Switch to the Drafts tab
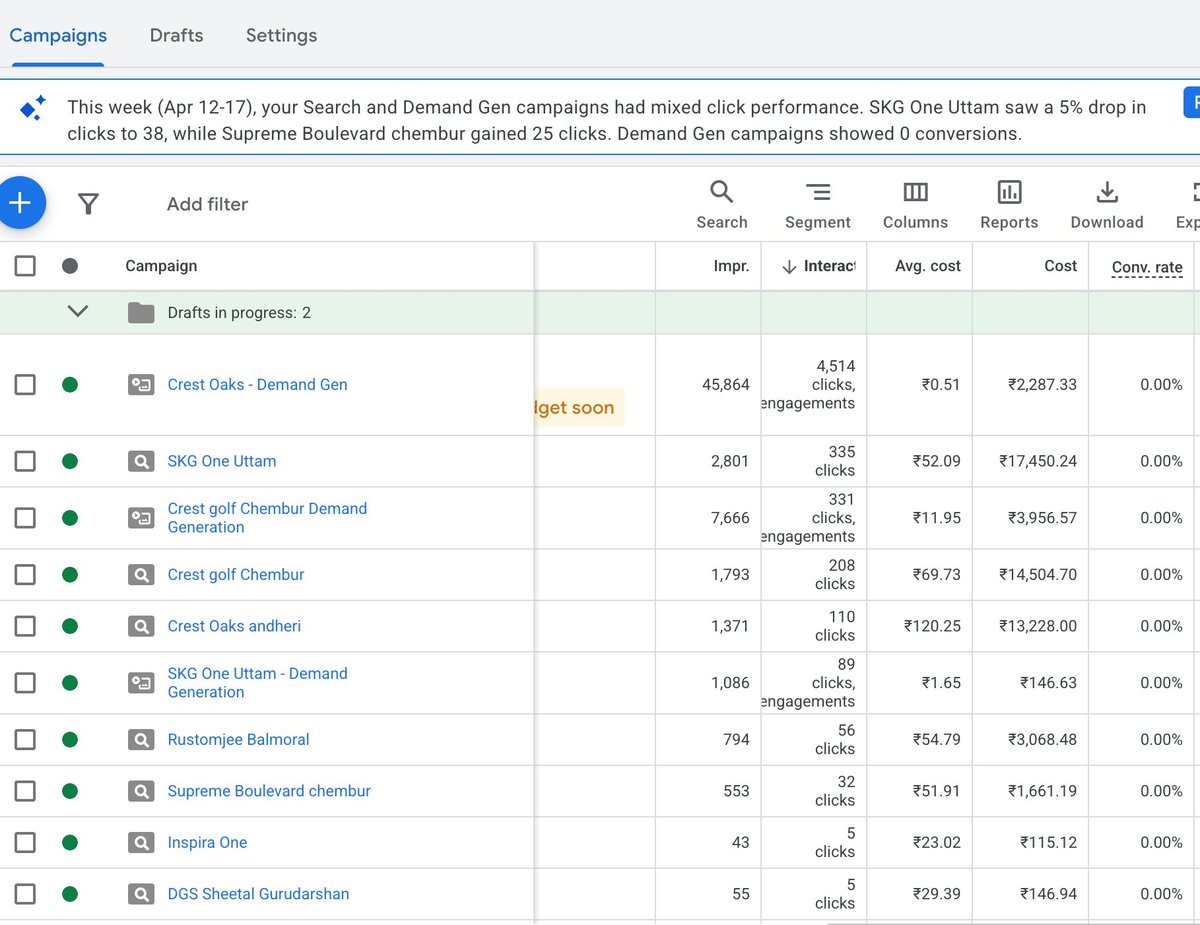 pyautogui.click(x=176, y=35)
